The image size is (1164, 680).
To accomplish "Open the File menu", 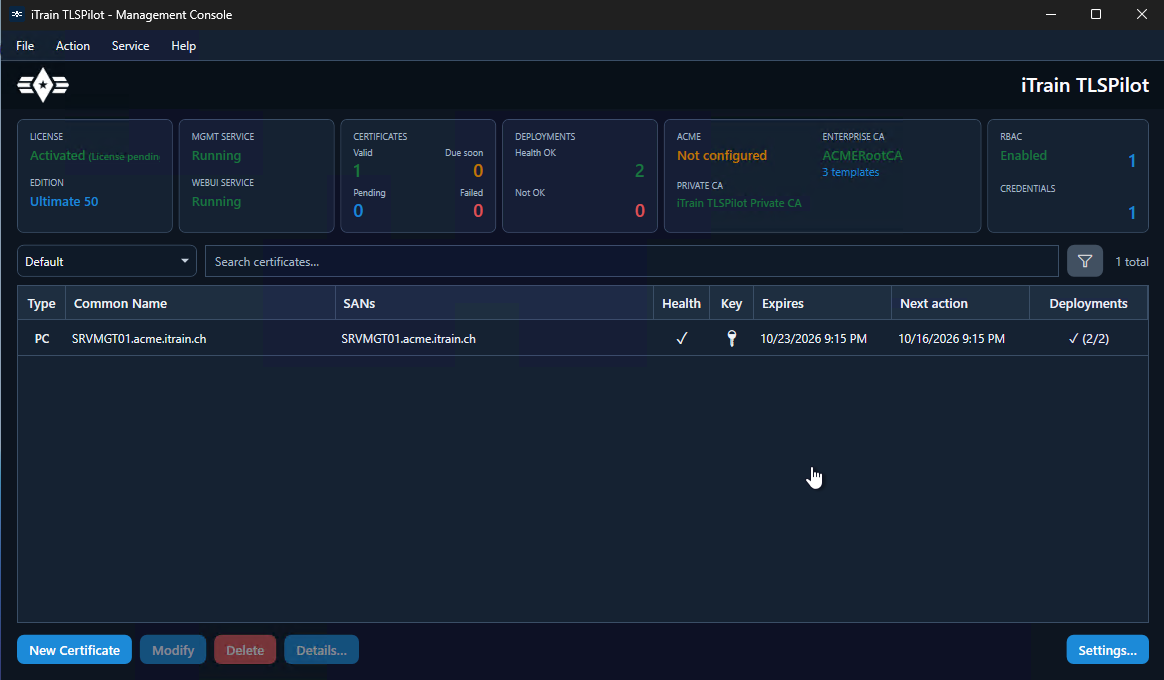I will click(x=25, y=46).
